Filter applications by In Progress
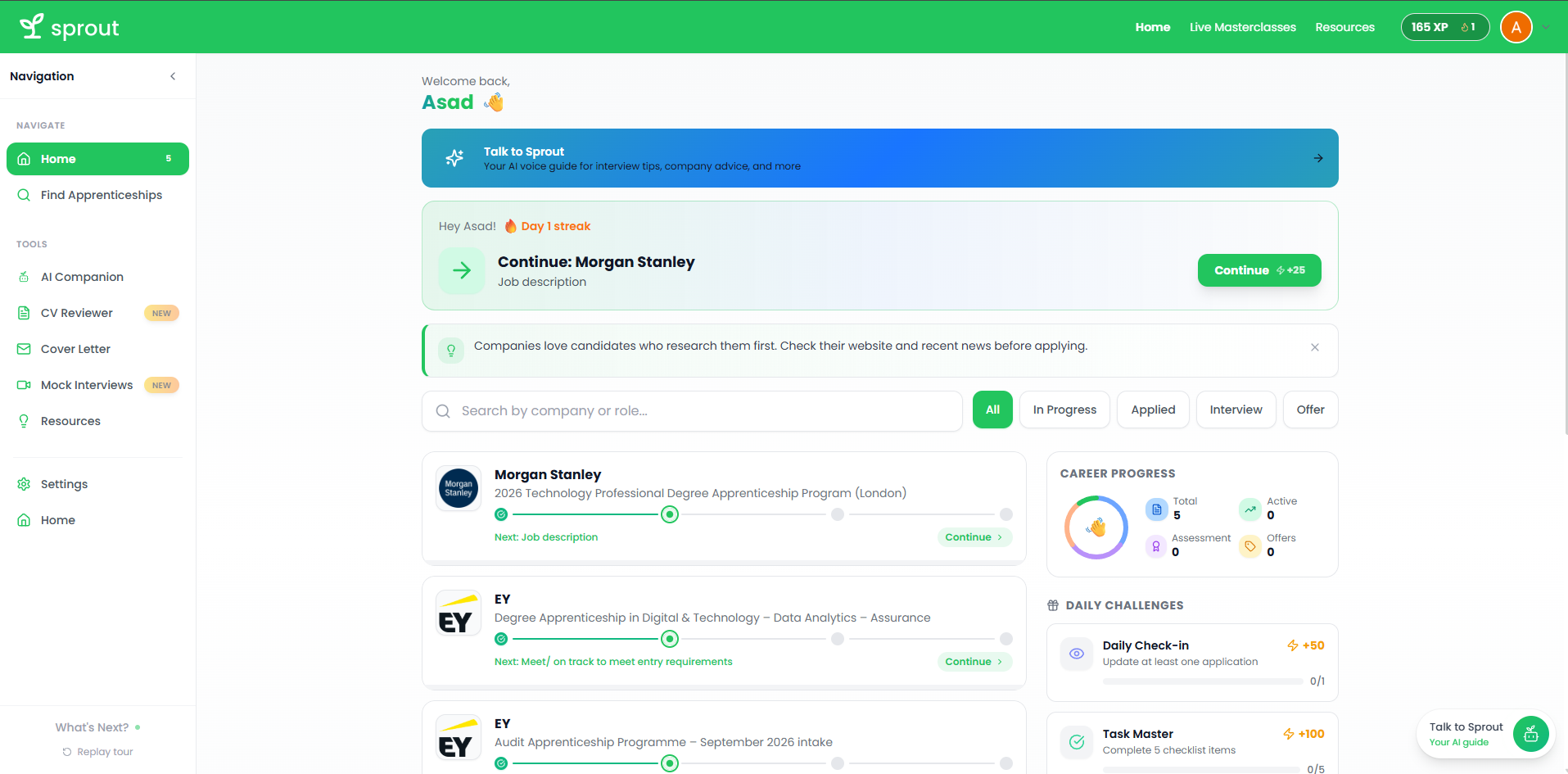Screen dimensions: 1568x774 (1064, 410)
